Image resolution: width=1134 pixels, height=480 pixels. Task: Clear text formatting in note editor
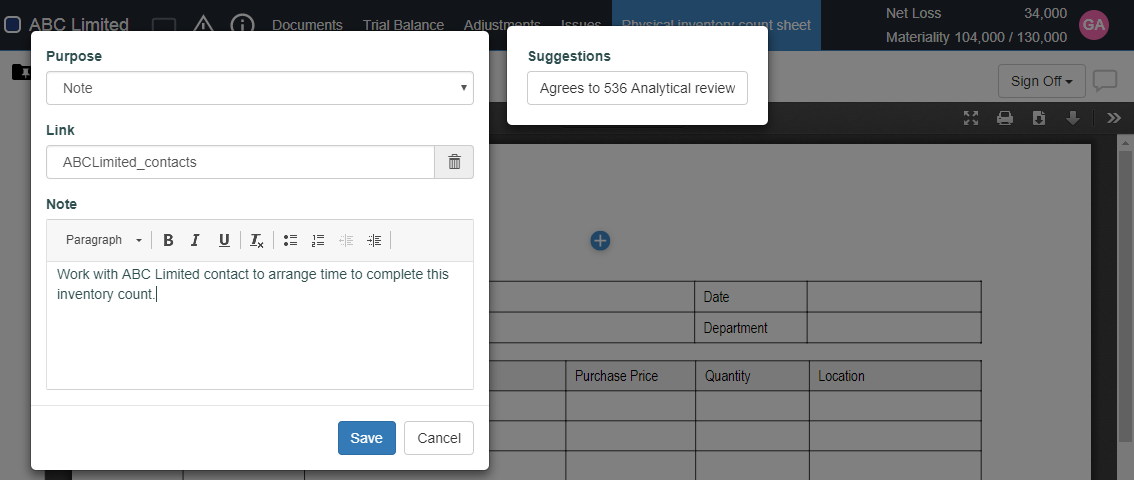[x=257, y=240]
